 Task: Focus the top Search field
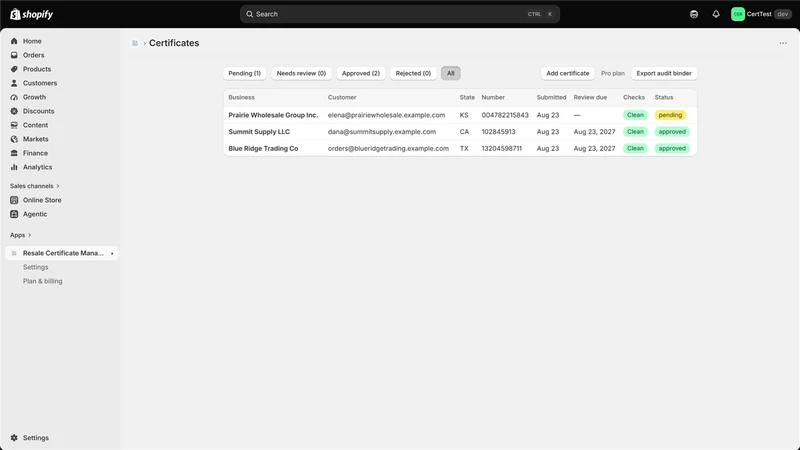399,14
